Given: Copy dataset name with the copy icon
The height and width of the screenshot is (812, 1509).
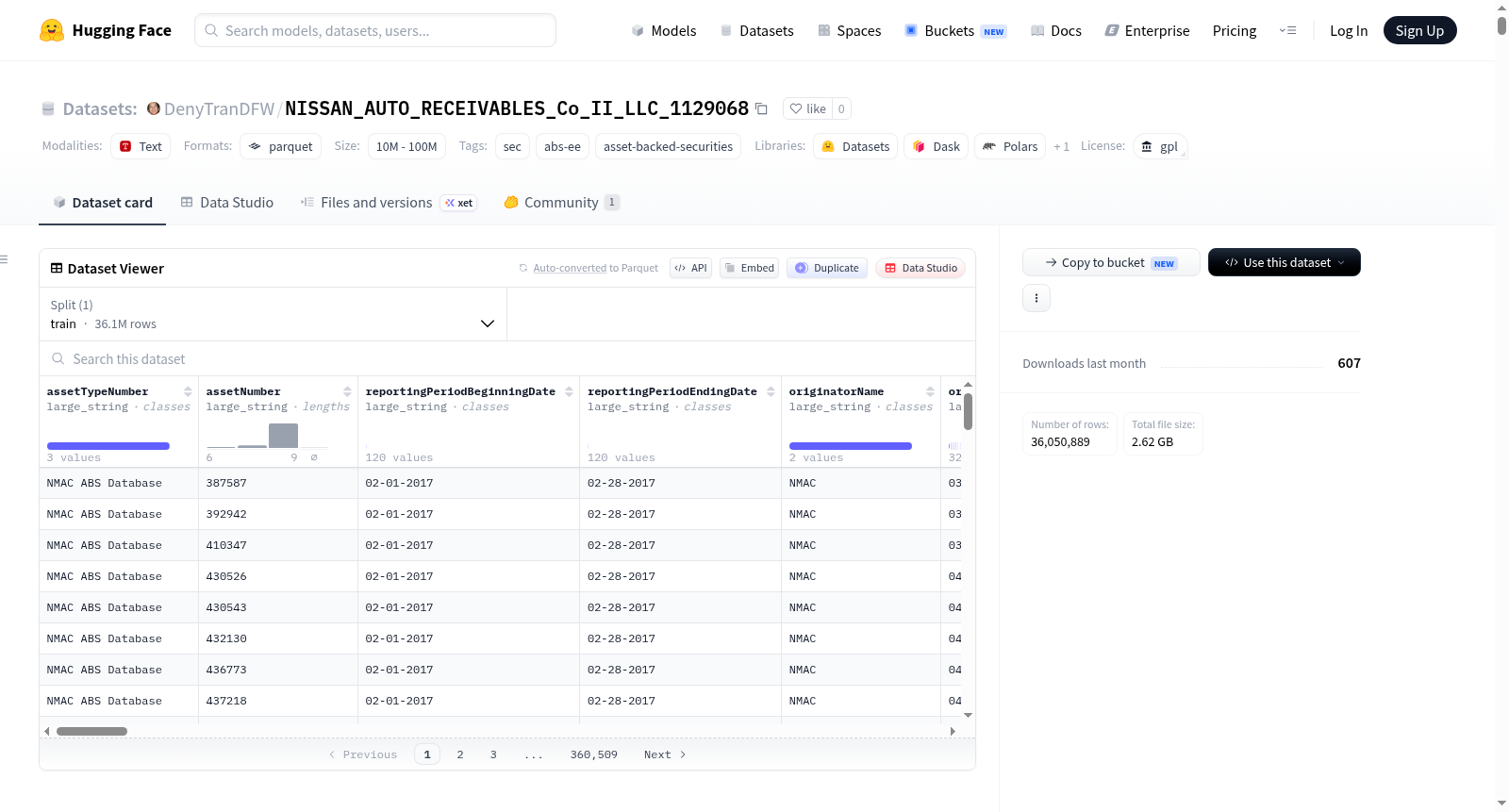Looking at the screenshot, I should point(761,108).
